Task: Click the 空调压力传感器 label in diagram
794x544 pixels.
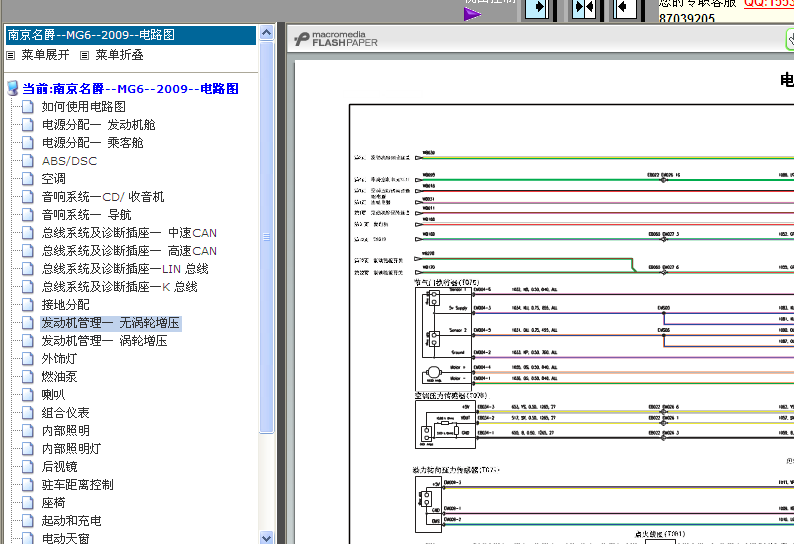Action: (451, 396)
